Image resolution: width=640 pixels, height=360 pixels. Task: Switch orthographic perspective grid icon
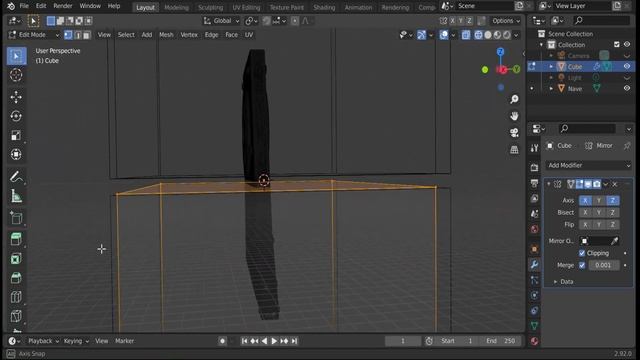click(514, 150)
